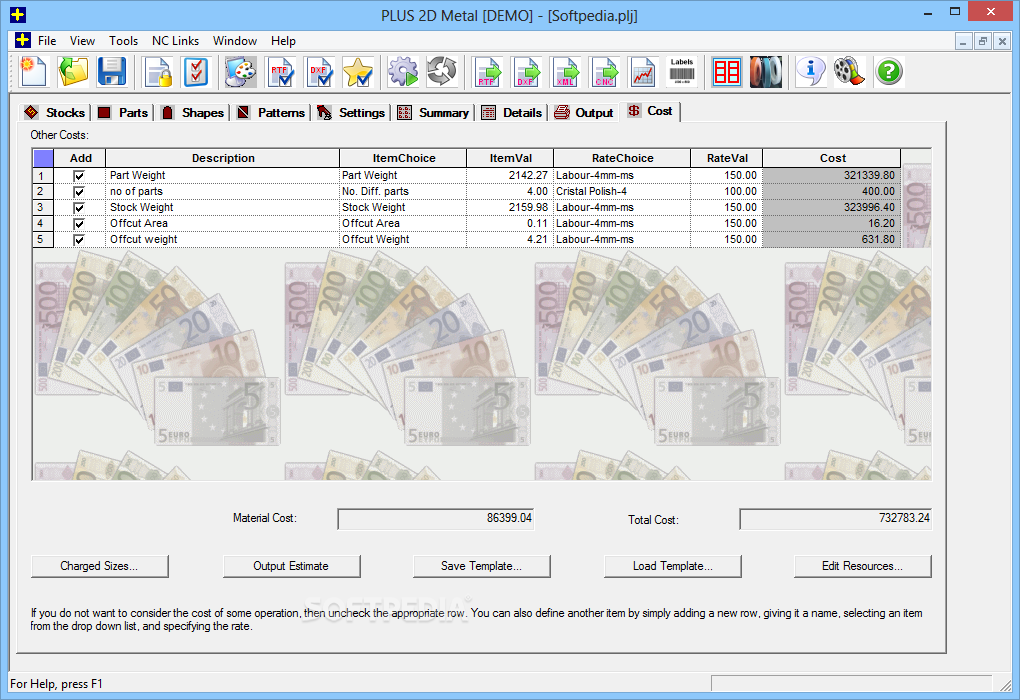Open RateChoice cell in Stock Weight row
The width and height of the screenshot is (1020, 700).
click(622, 208)
